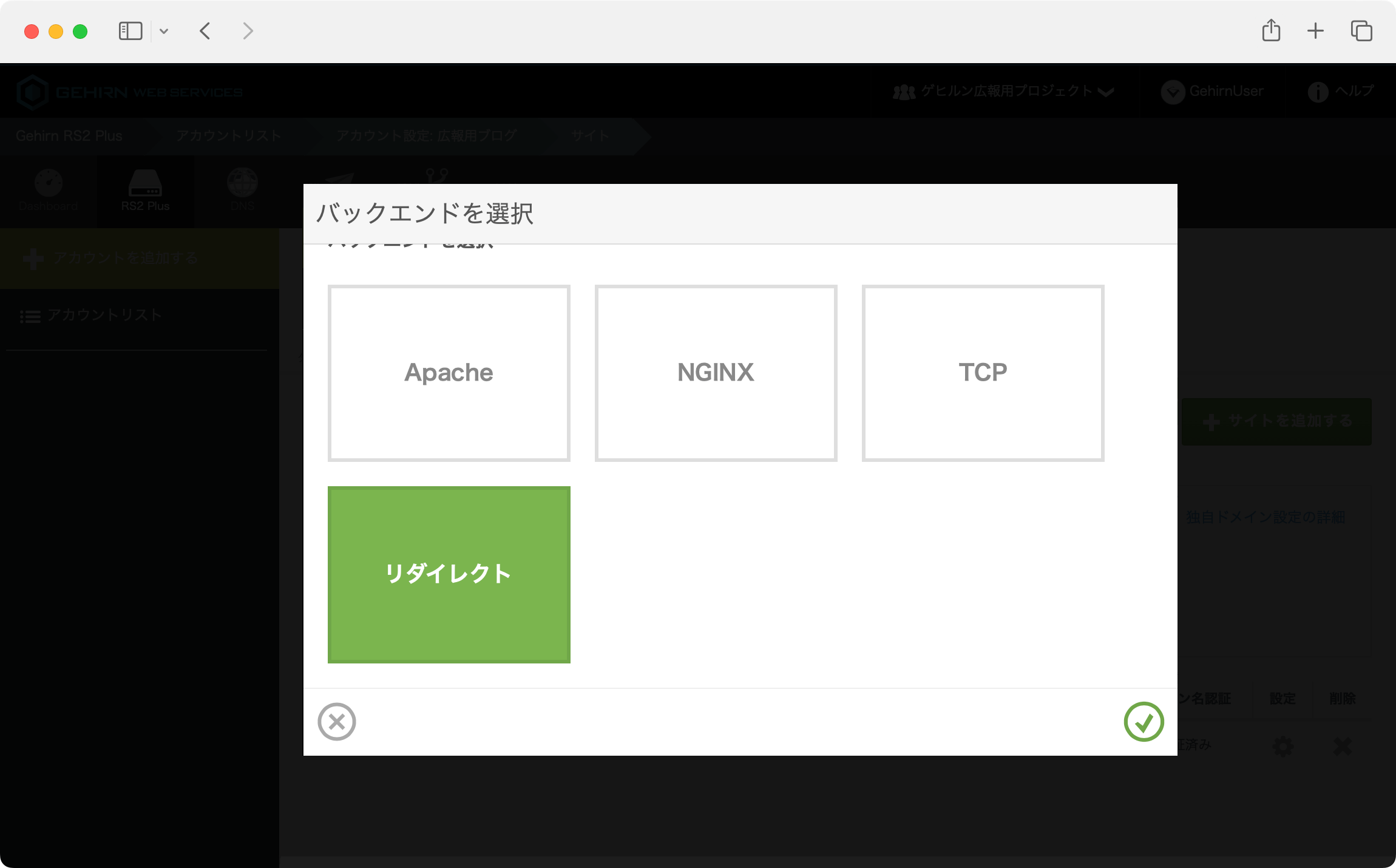Image resolution: width=1396 pixels, height=868 pixels.
Task: Delete the site using the X icon
Action: (1343, 745)
